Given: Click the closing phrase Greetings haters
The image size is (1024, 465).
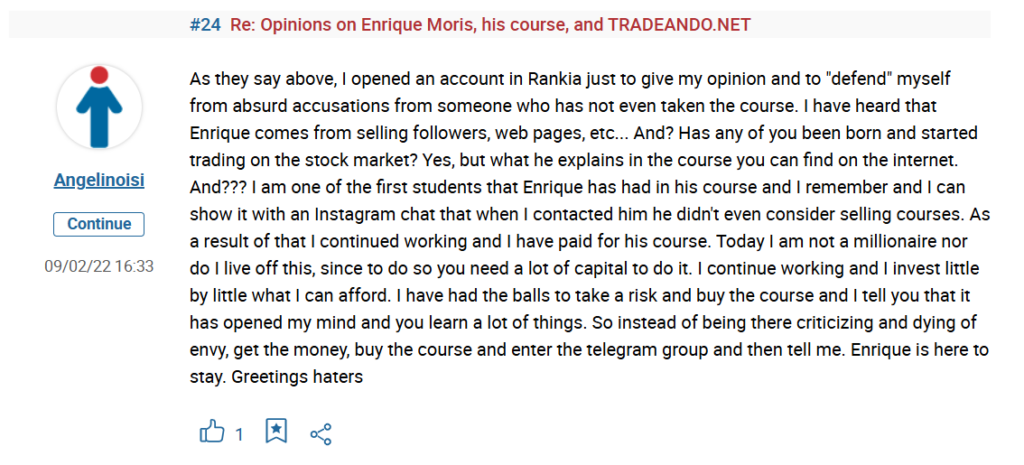Looking at the screenshot, I should click(x=297, y=377).
